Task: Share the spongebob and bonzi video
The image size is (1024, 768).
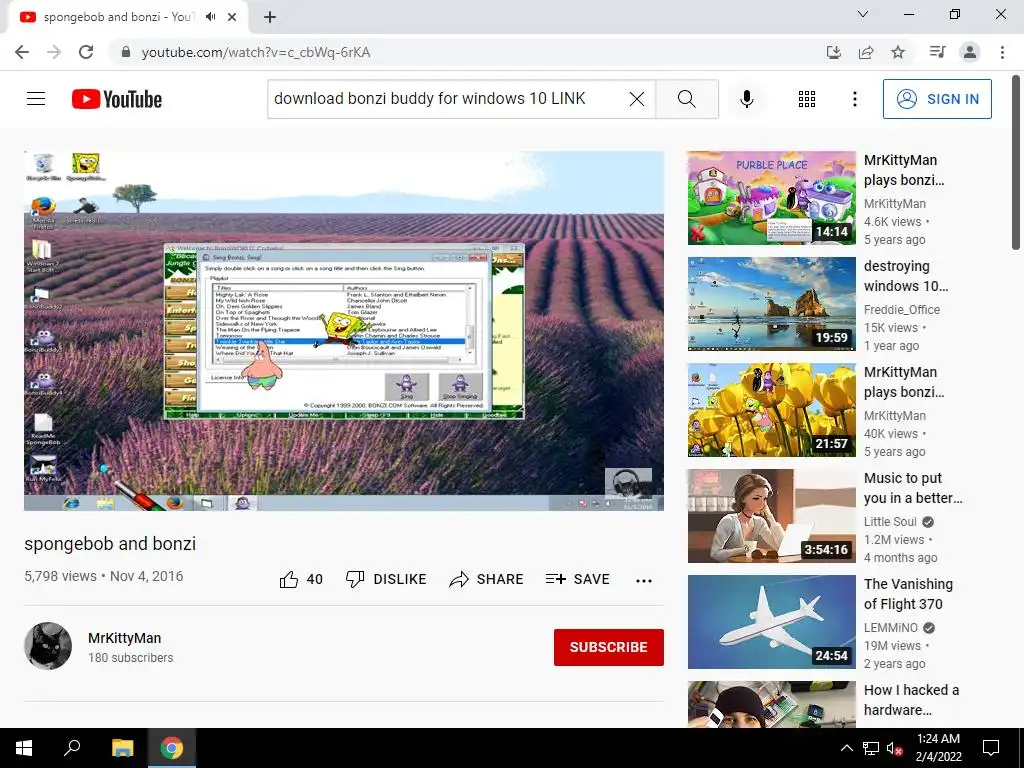Action: 487,579
